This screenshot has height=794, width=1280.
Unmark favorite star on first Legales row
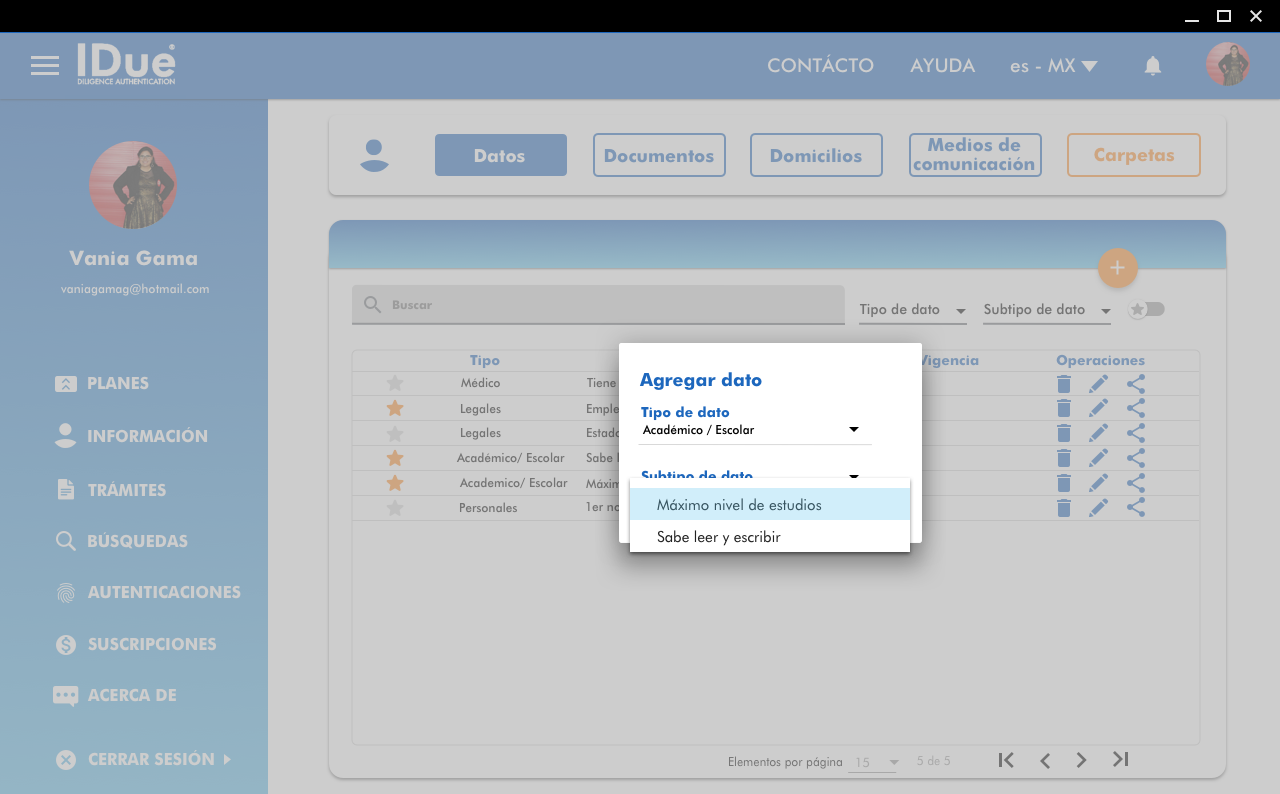tap(395, 408)
